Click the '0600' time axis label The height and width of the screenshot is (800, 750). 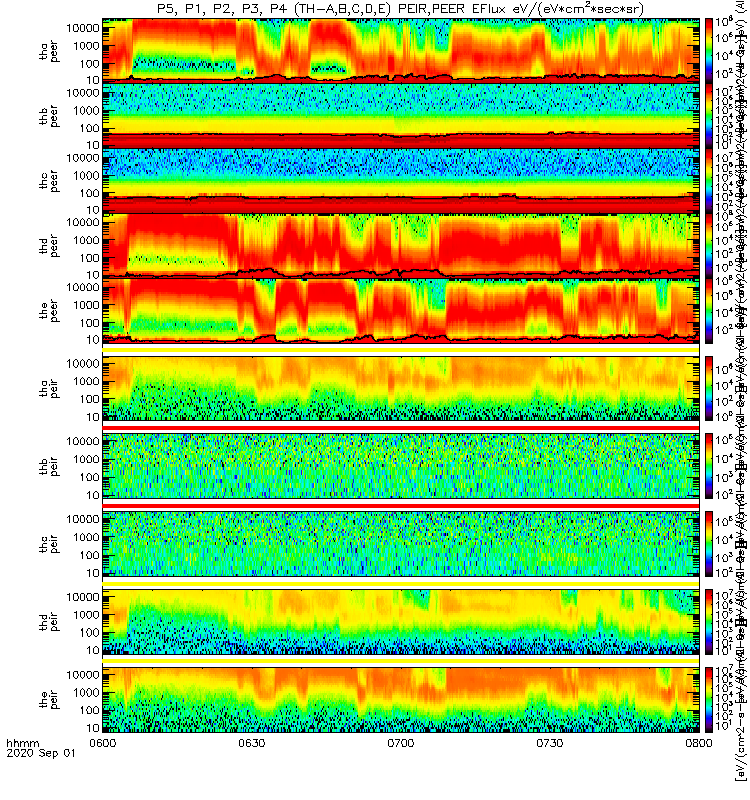[103, 743]
